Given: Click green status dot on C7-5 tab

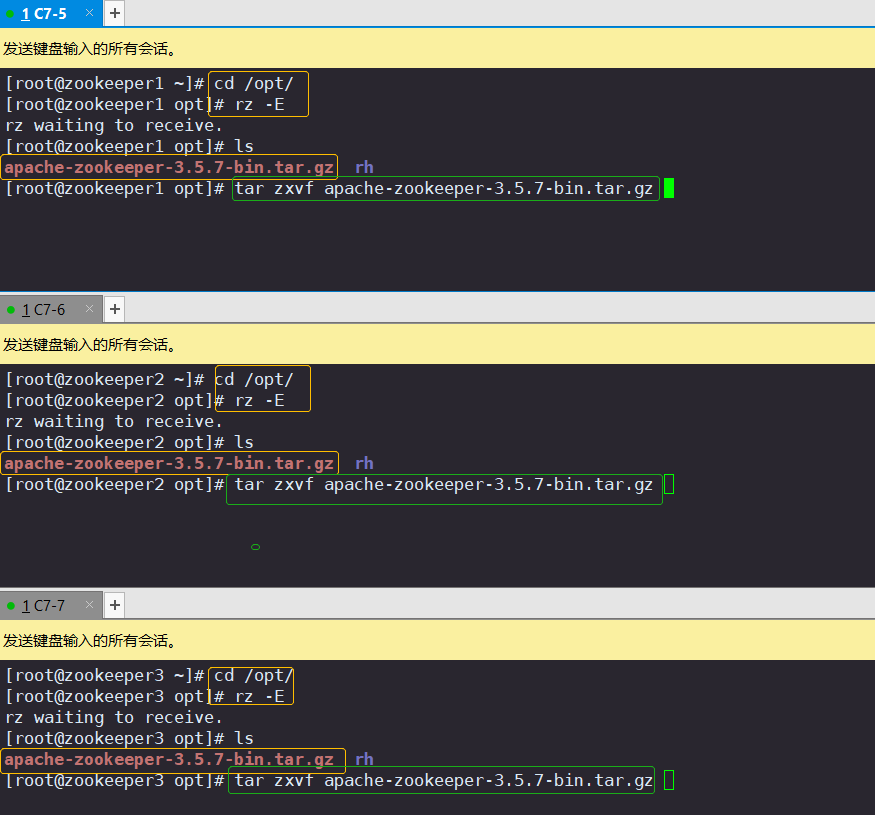Looking at the screenshot, I should (x=10, y=14).
